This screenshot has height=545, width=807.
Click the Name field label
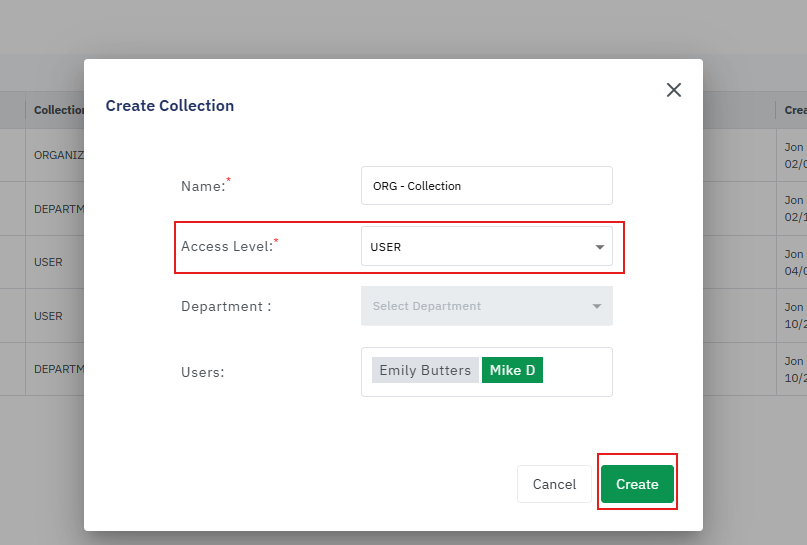pos(203,186)
